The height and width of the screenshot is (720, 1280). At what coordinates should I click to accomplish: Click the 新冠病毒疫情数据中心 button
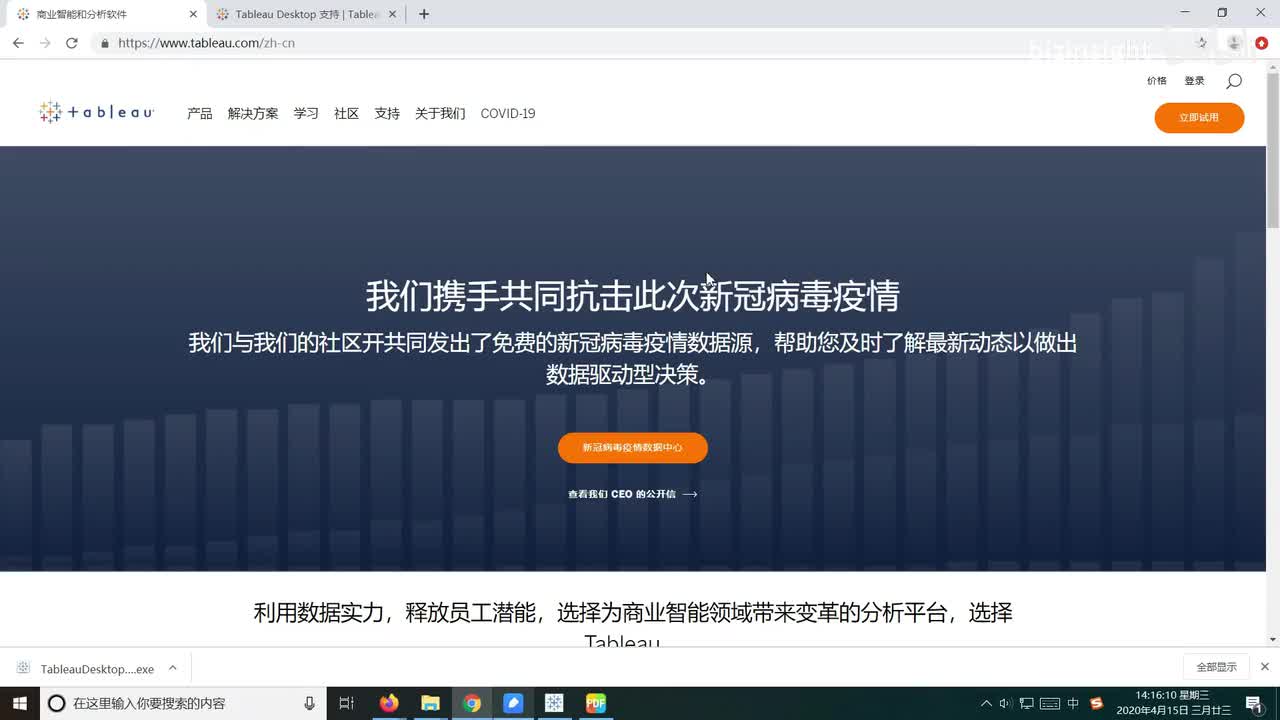pos(633,448)
